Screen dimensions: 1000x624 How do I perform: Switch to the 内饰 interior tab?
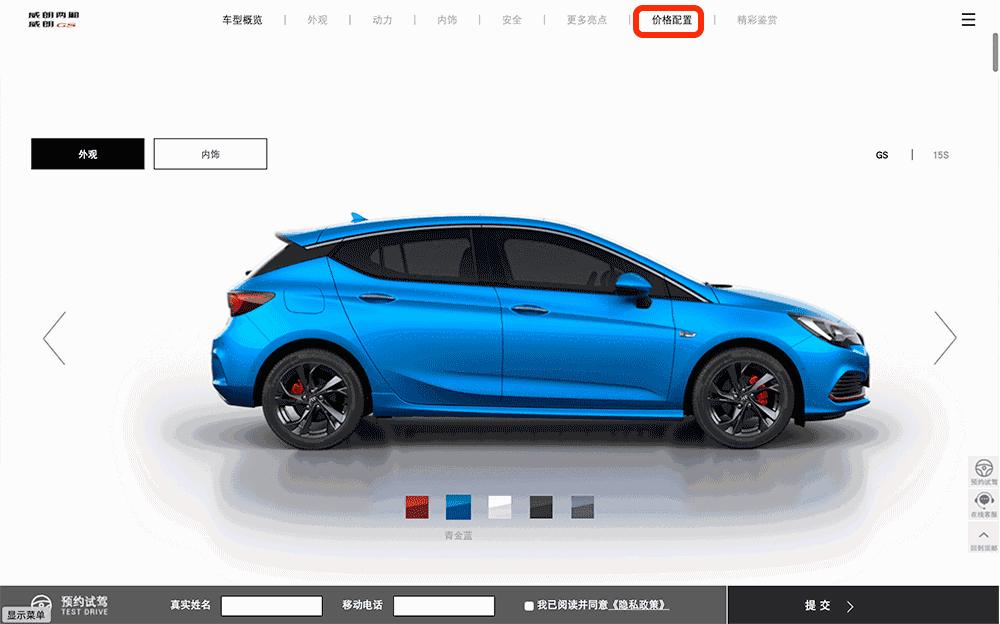point(210,153)
